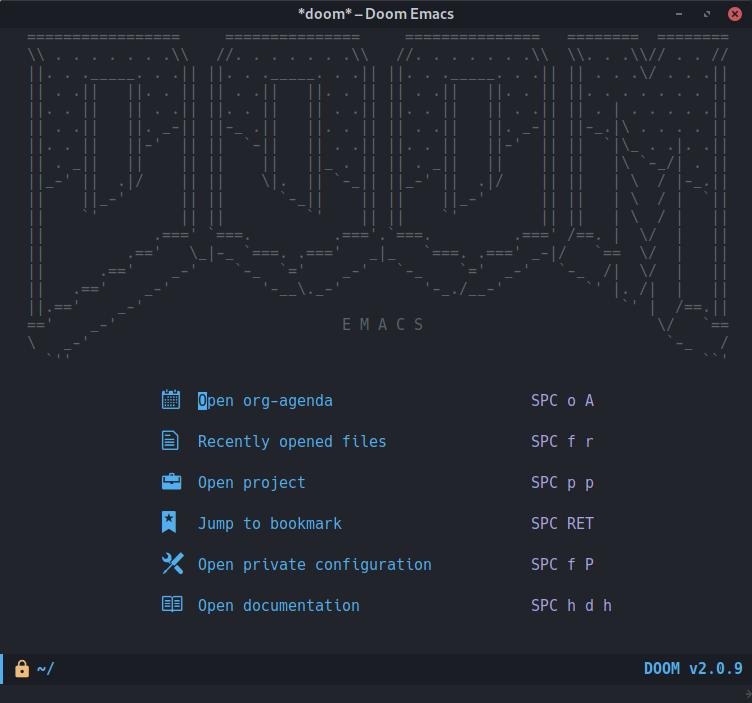Click the *doom* – Doom Emacs title

coord(376,14)
